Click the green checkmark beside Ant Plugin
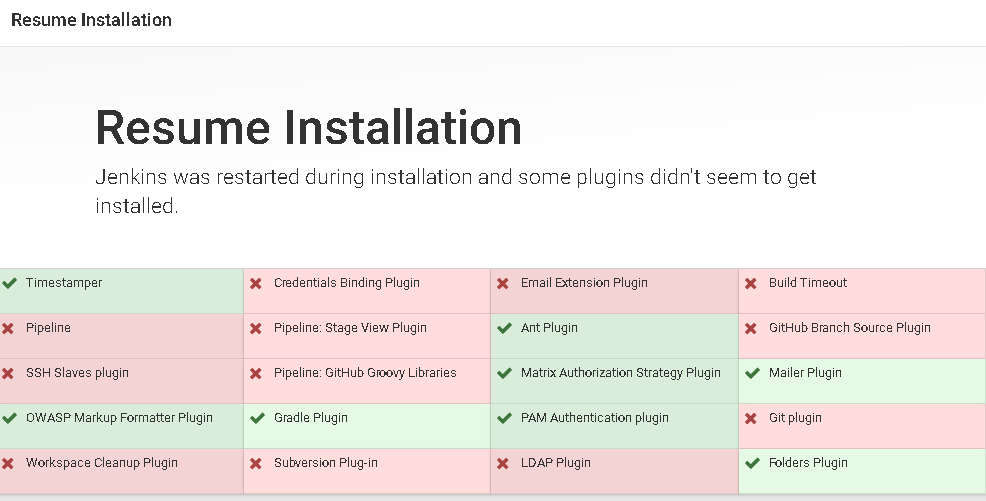Image resolution: width=986 pixels, height=501 pixels. pos(504,328)
